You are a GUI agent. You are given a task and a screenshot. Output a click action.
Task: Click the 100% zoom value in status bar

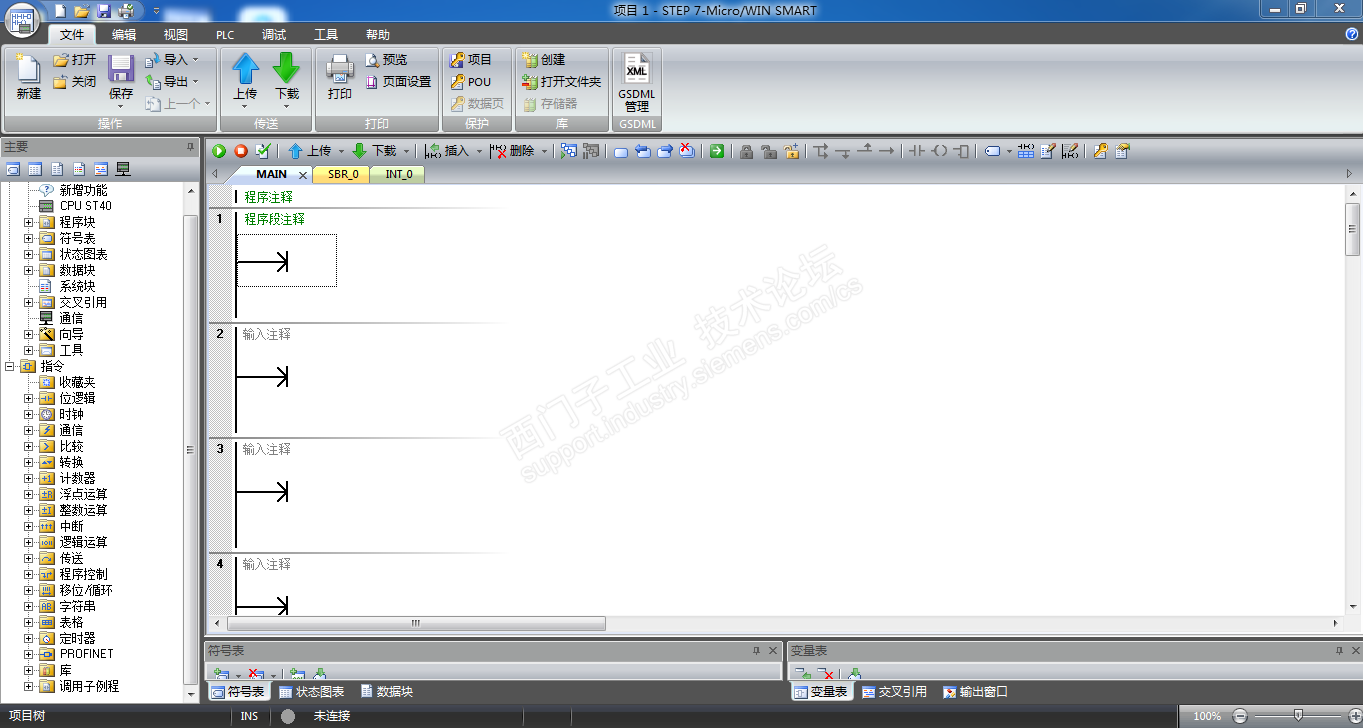coord(1207,716)
